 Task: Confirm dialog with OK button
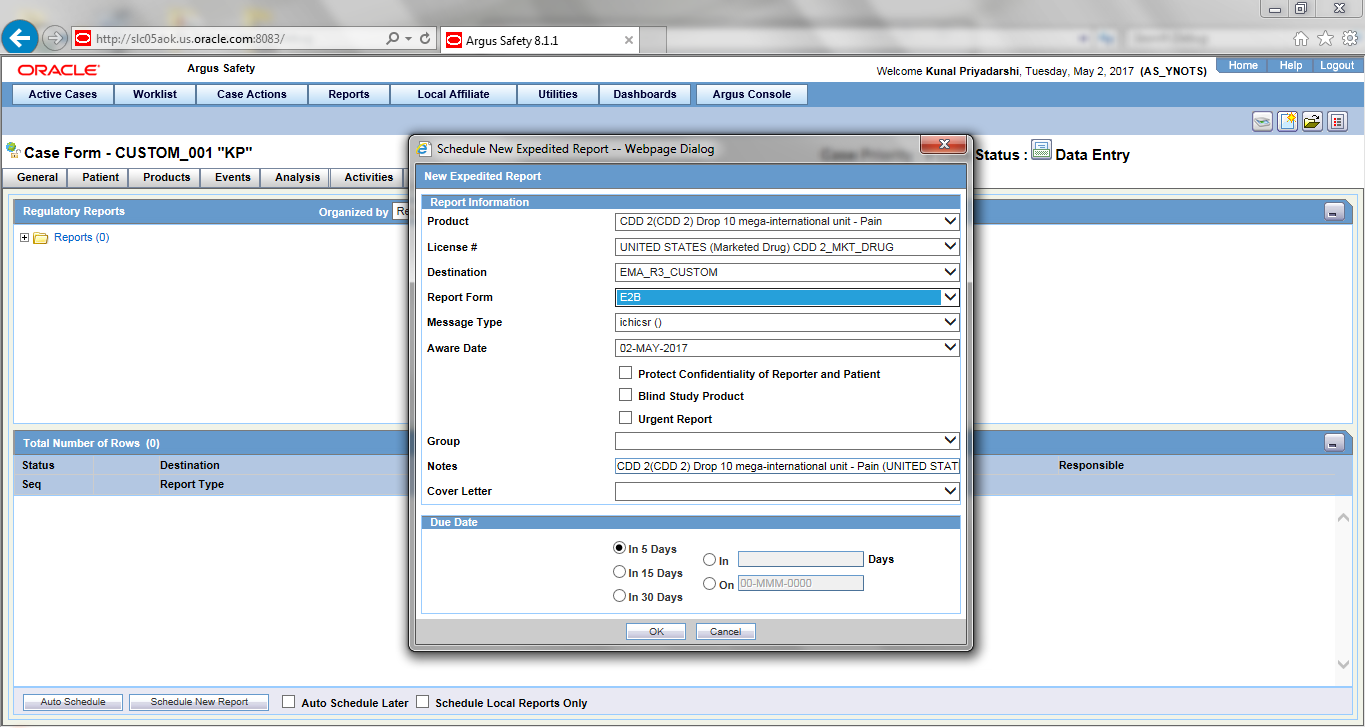tap(656, 631)
